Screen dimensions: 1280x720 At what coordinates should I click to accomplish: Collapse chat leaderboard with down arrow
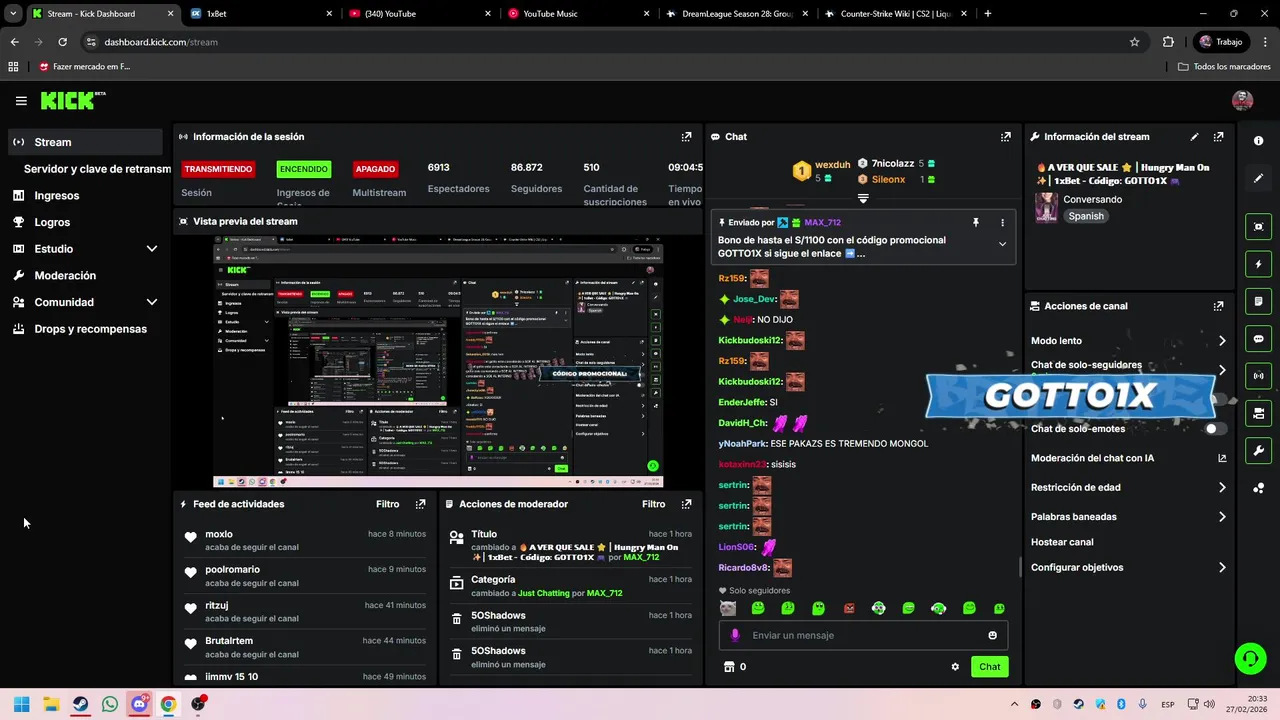click(x=862, y=198)
